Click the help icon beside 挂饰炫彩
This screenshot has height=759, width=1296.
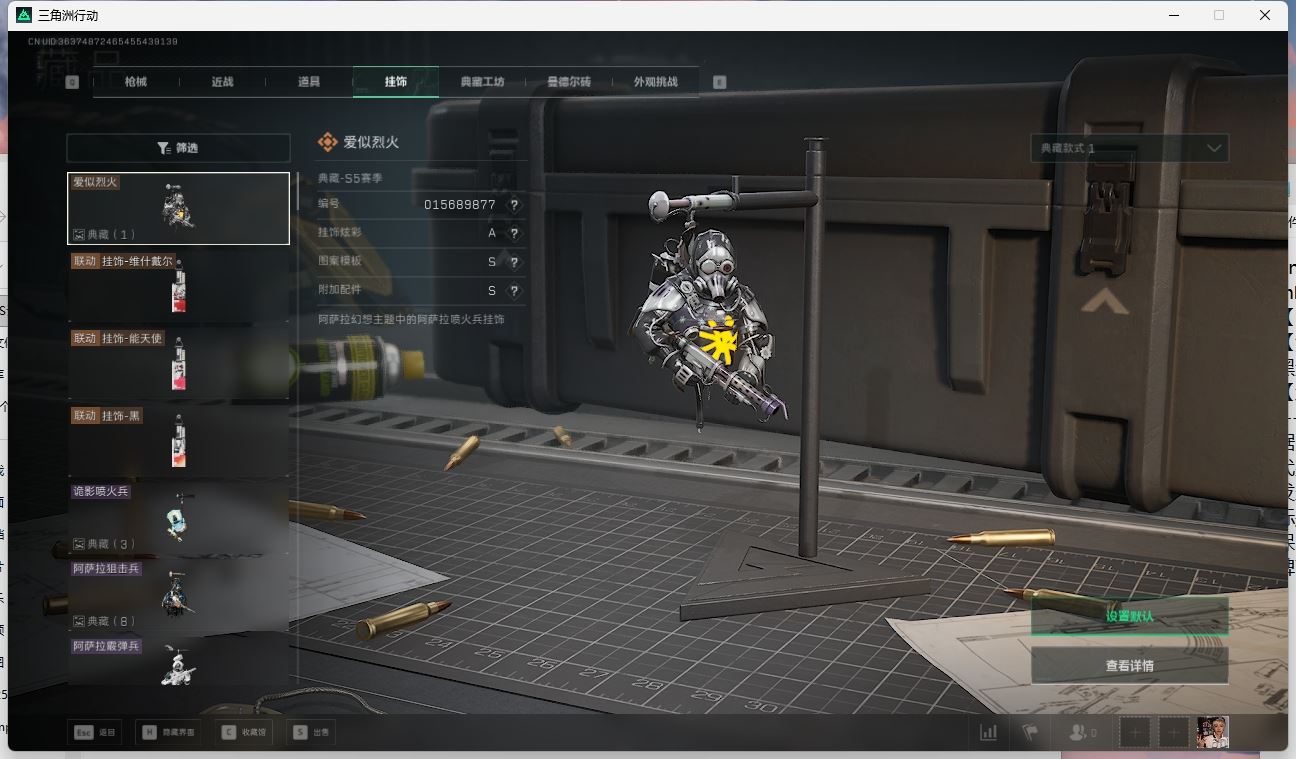(x=514, y=234)
